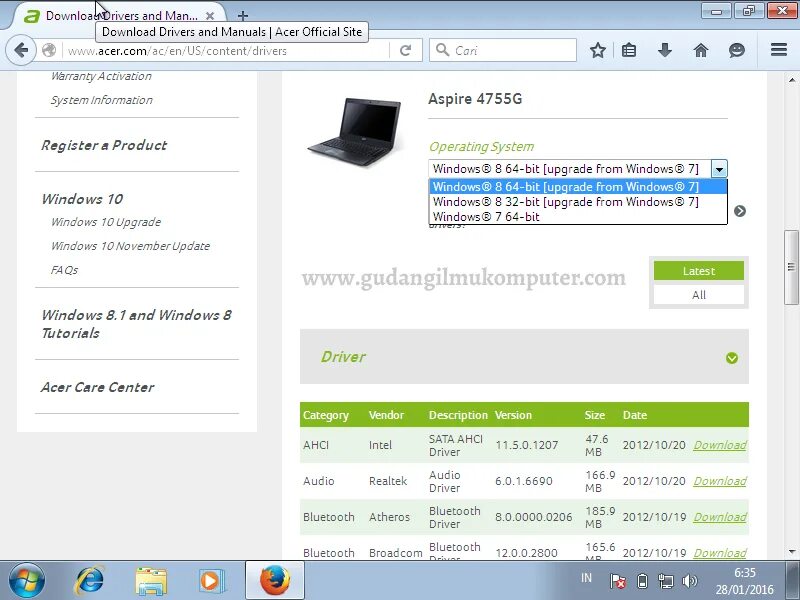Screen dimensions: 800x600
Task: Open Windows Media Player from taskbar
Action: [211, 581]
